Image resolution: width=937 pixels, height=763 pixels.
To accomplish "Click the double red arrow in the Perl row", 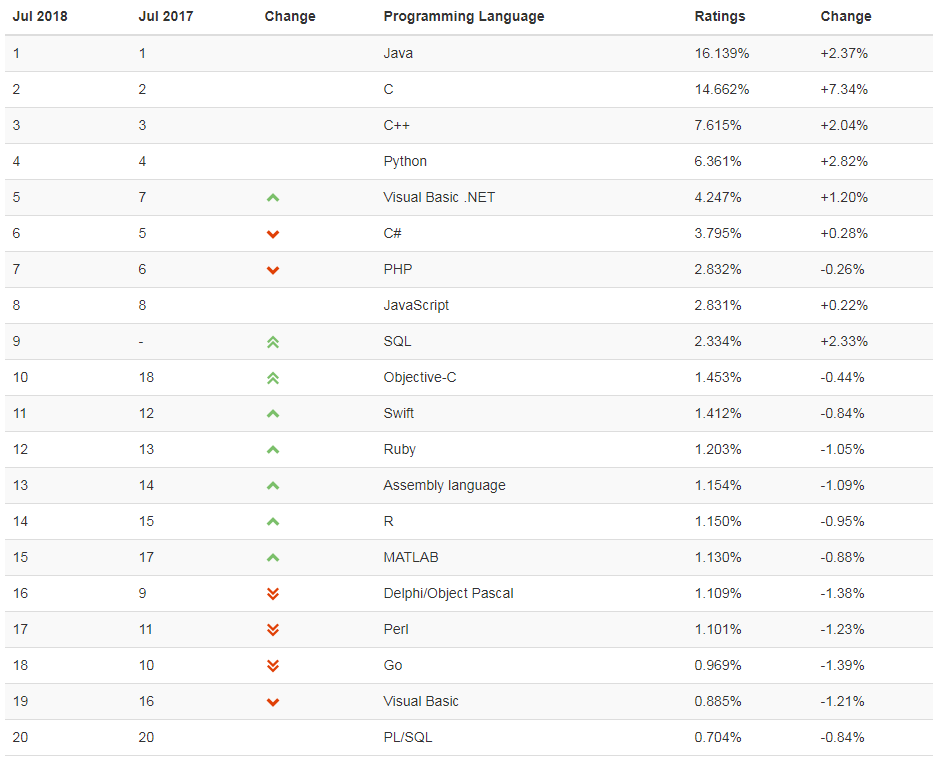I will (273, 629).
